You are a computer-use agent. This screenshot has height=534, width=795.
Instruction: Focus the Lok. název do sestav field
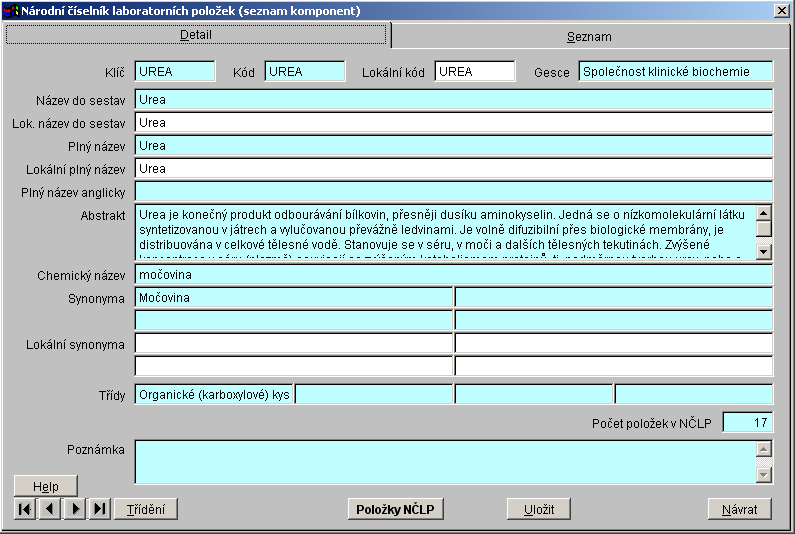(453, 123)
